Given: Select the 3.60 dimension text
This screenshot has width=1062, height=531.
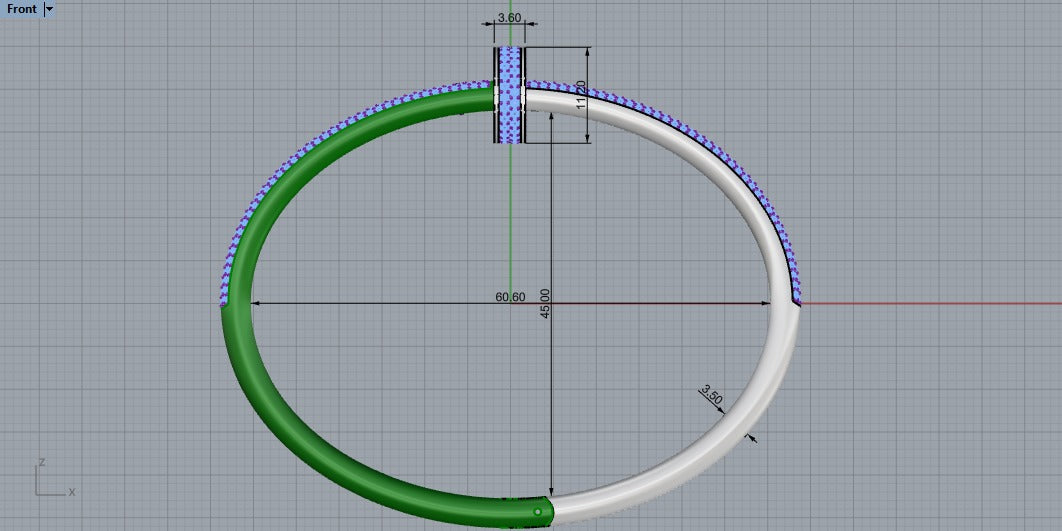Looking at the screenshot, I should pyautogui.click(x=509, y=18).
